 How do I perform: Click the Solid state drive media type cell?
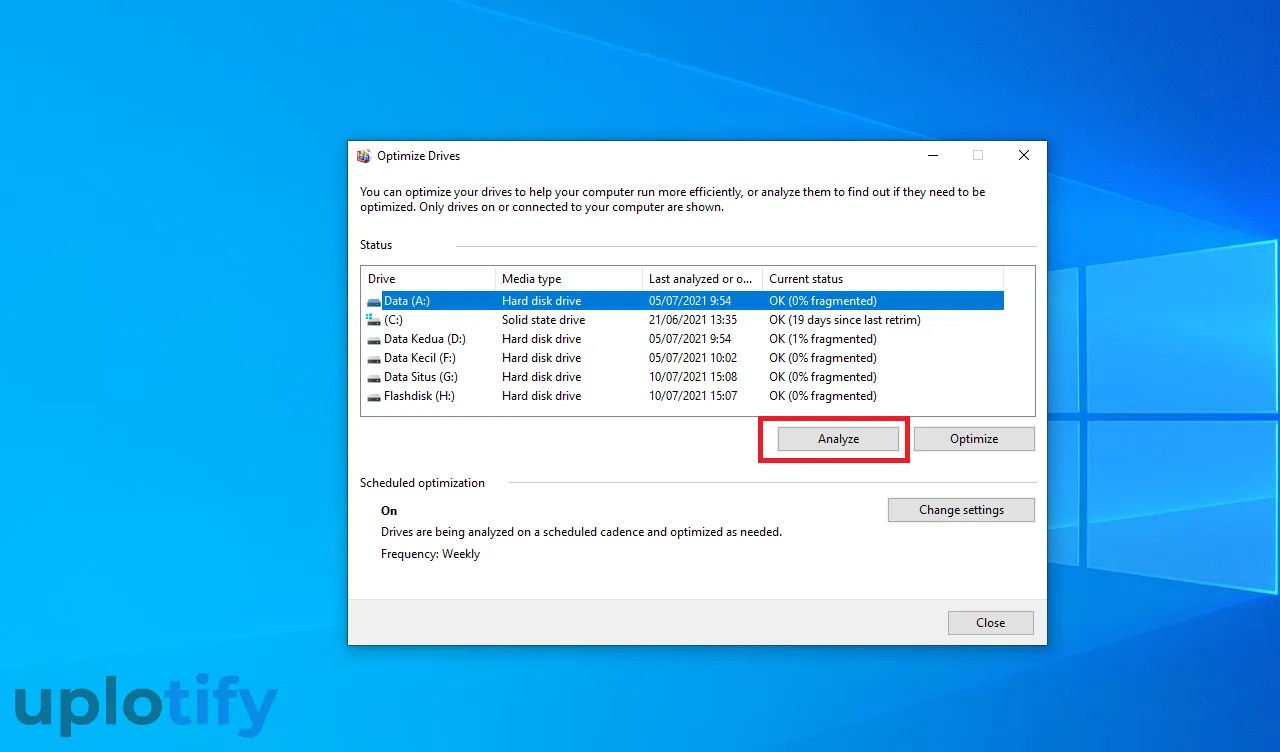coord(543,320)
